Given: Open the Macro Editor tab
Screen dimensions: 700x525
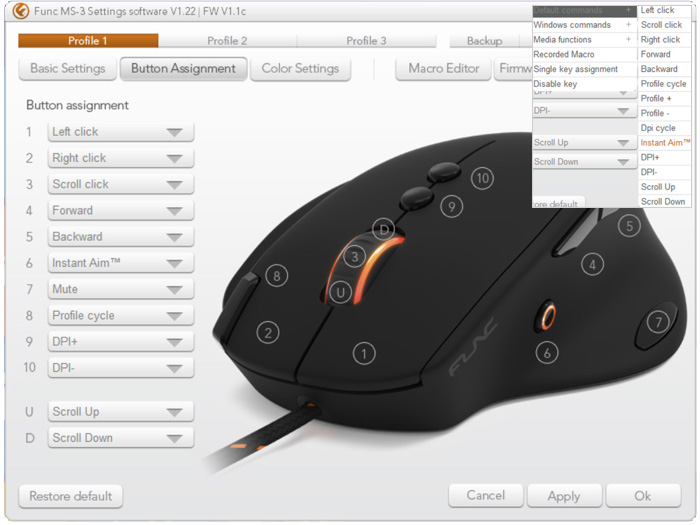Looking at the screenshot, I should click(443, 69).
